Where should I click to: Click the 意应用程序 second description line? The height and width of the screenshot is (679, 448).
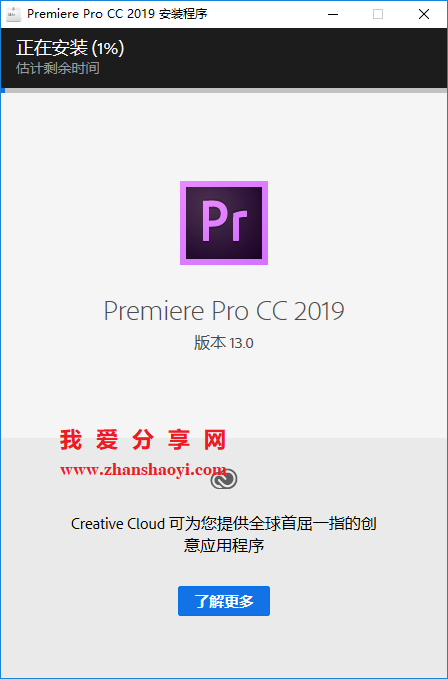[x=224, y=545]
